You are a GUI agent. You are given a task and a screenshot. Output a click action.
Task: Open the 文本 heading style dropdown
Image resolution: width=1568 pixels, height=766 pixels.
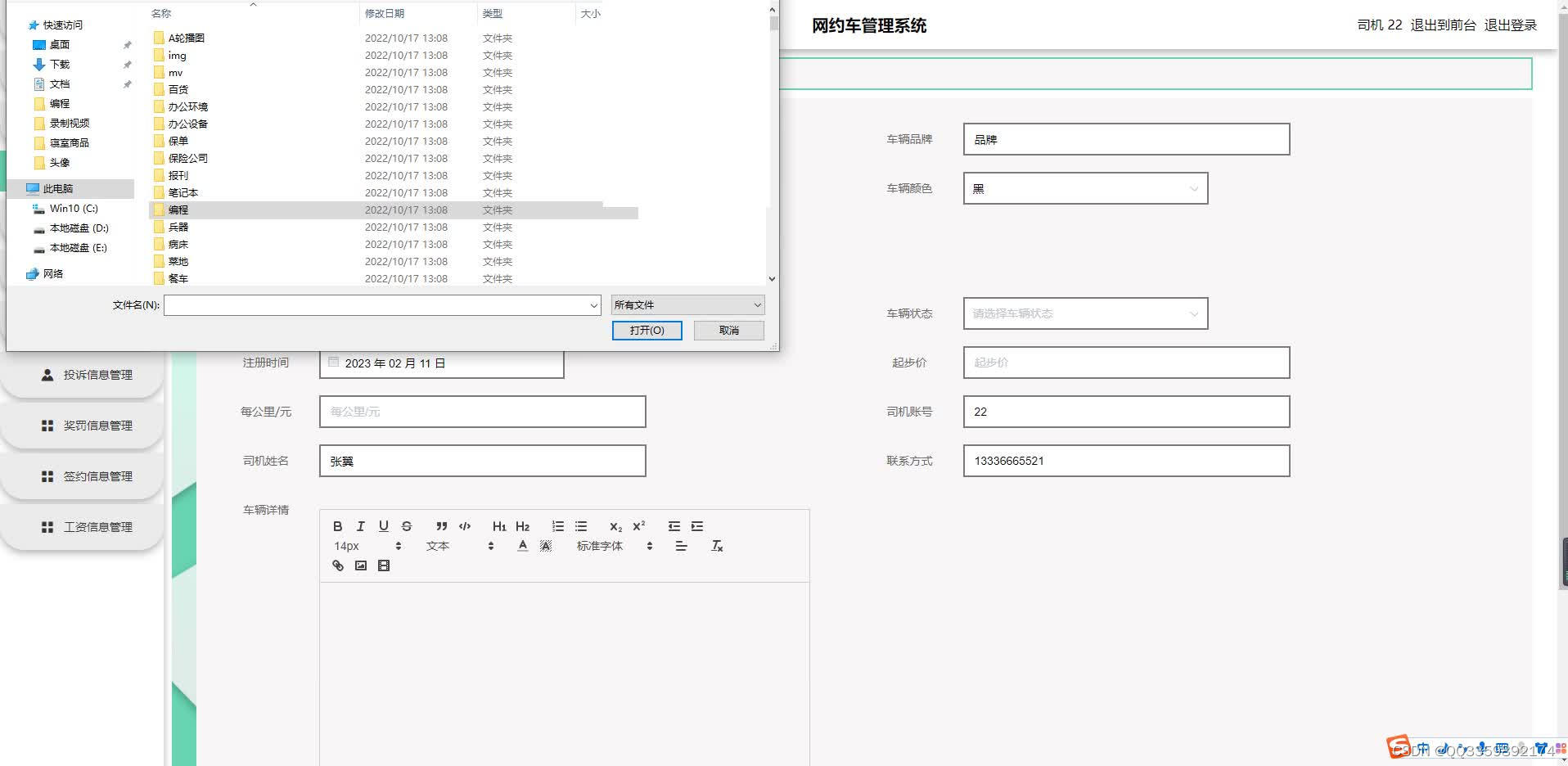point(460,546)
